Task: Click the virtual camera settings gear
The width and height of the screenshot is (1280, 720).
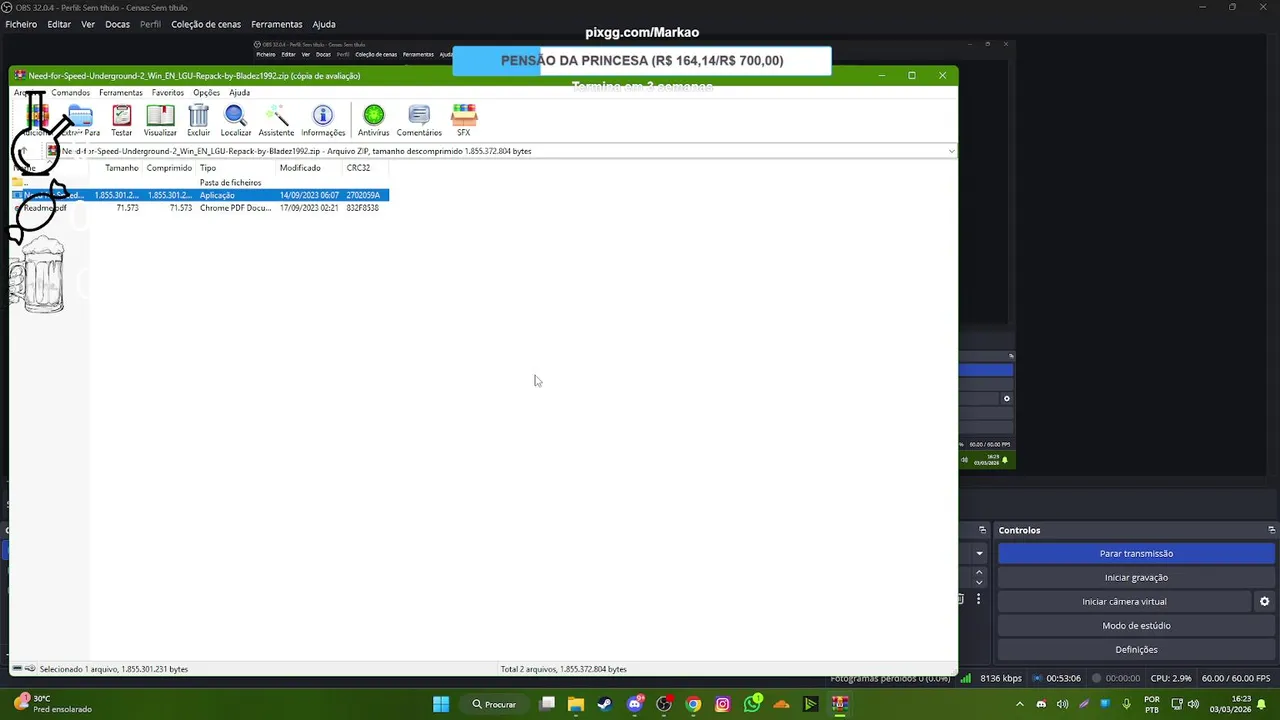Action: click(x=1264, y=601)
